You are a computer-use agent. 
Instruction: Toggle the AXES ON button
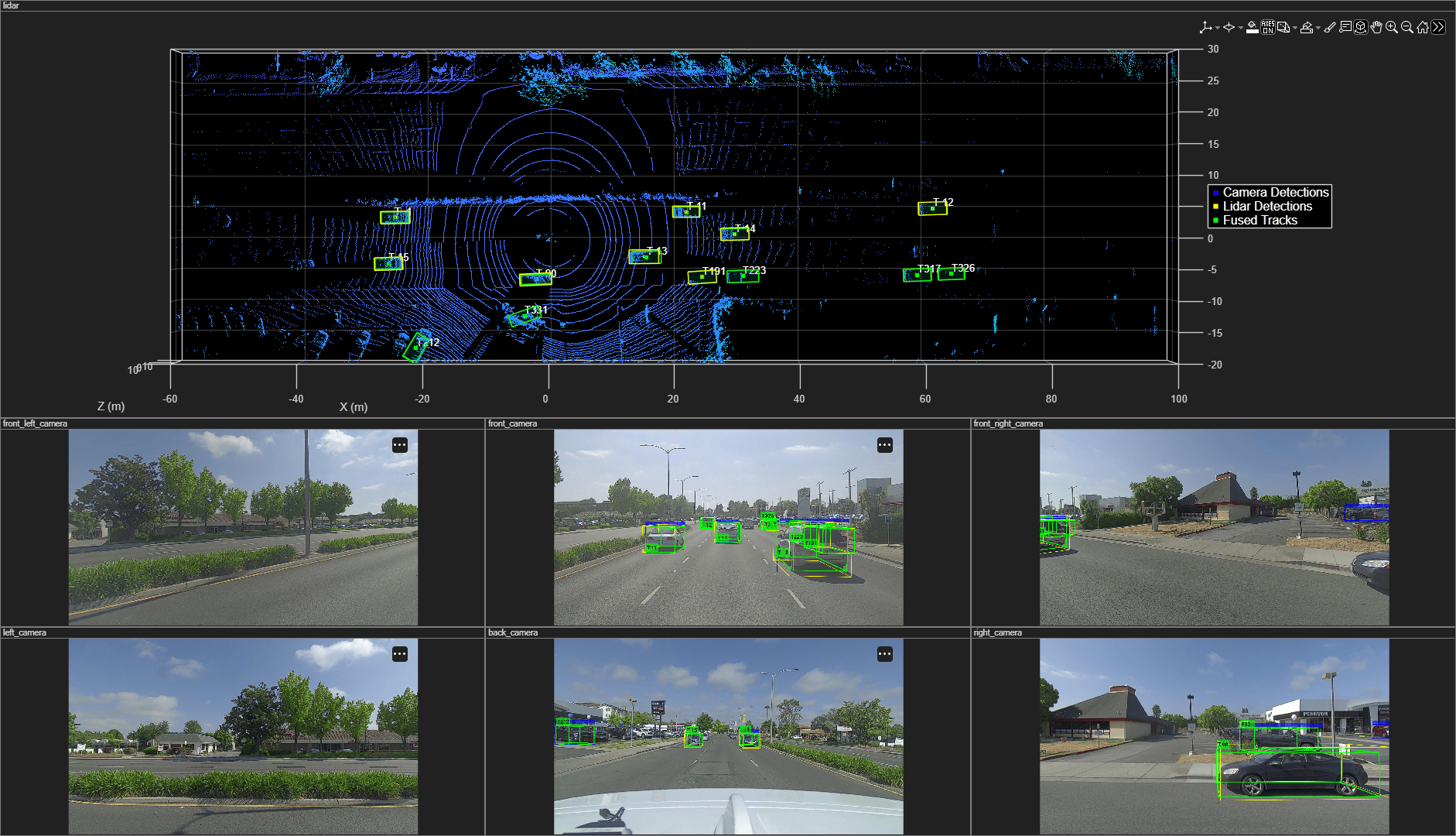(1267, 27)
